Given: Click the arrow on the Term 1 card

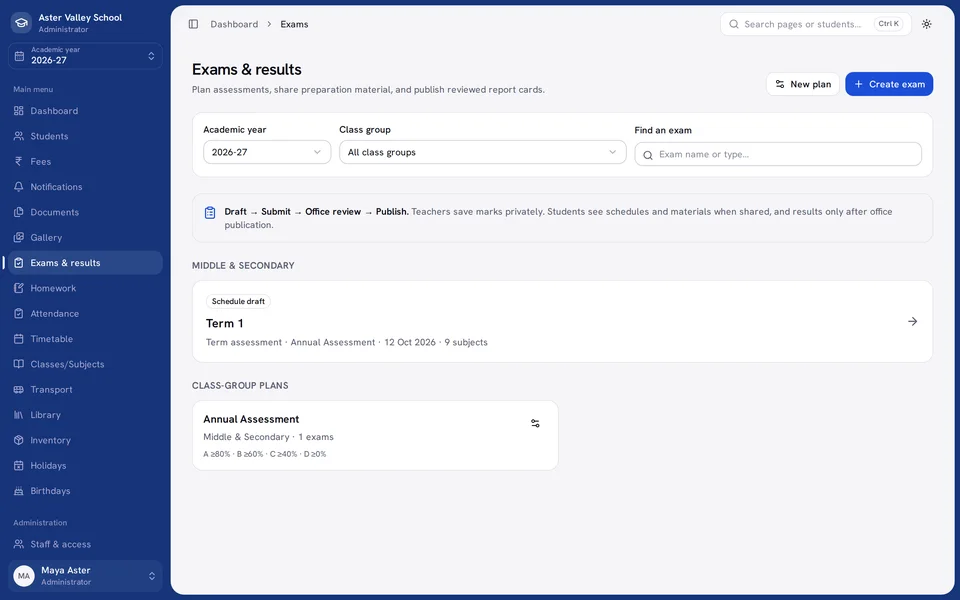Looking at the screenshot, I should (912, 321).
